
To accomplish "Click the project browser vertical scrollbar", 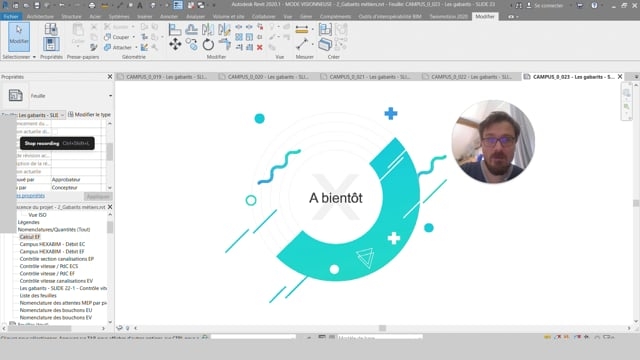I will pyautogui.click(x=110, y=227).
